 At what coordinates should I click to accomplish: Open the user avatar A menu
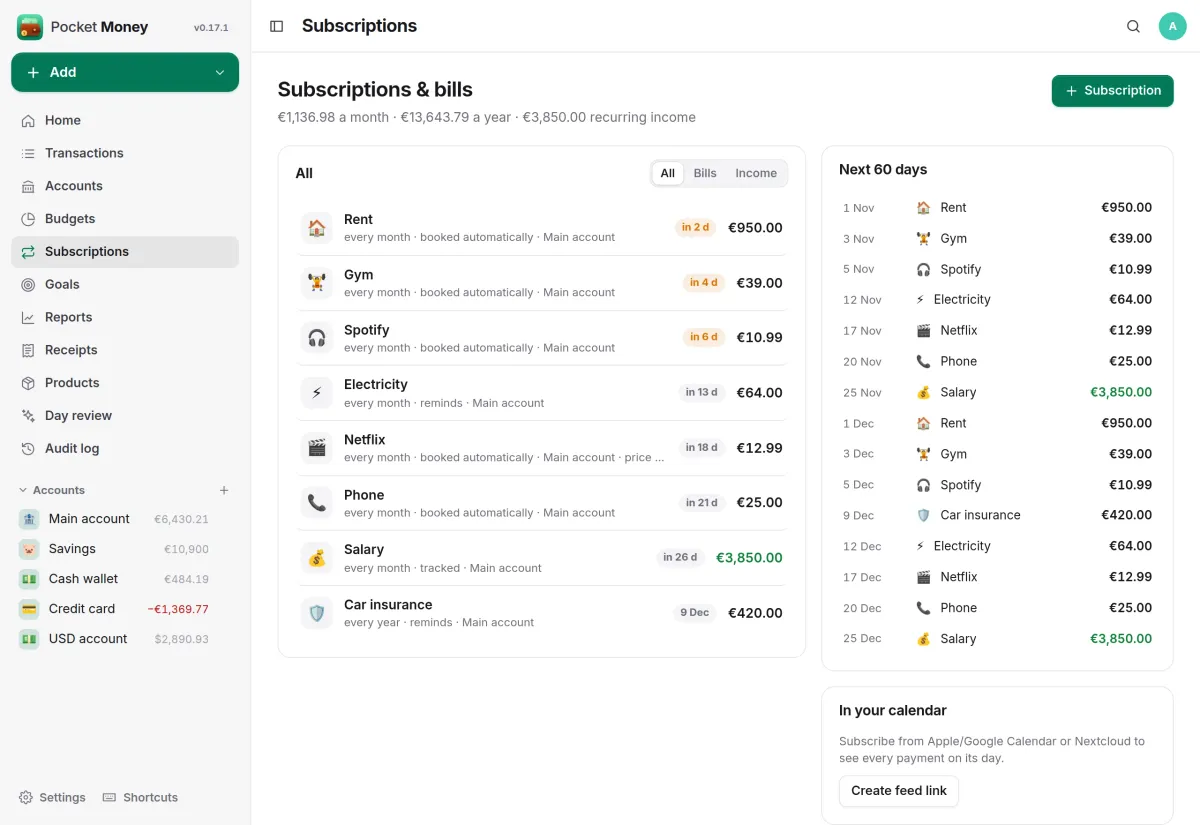pos(1172,26)
